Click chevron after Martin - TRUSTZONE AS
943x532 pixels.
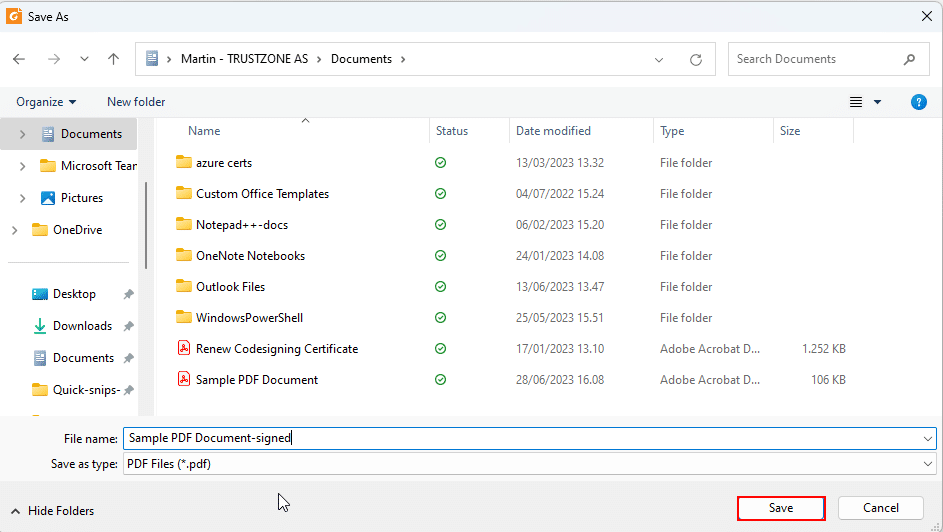coord(319,59)
